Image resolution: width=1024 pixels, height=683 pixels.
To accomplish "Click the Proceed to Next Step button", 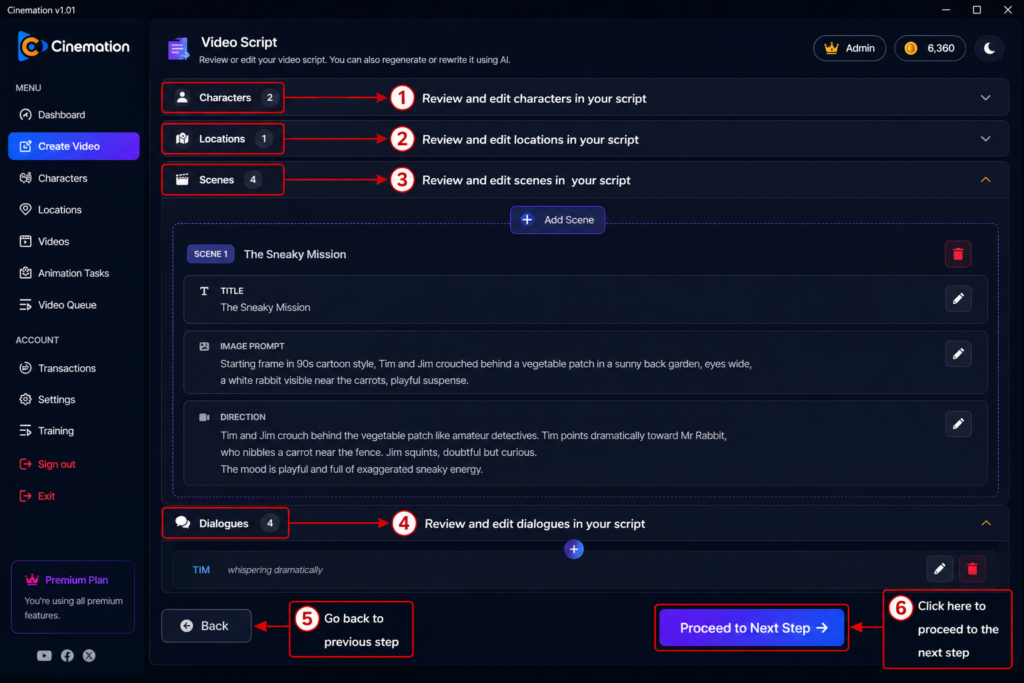I will pos(752,627).
